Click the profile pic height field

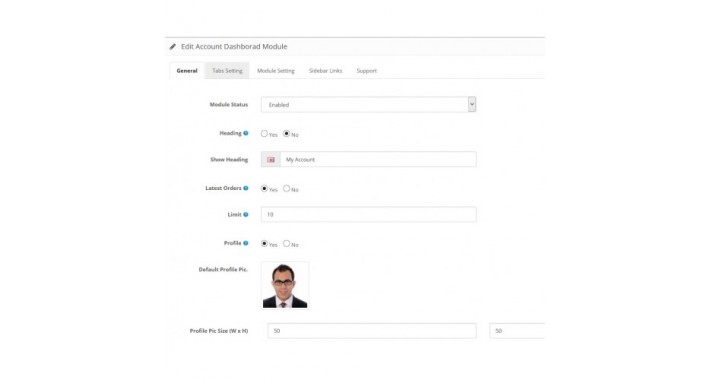(517, 331)
